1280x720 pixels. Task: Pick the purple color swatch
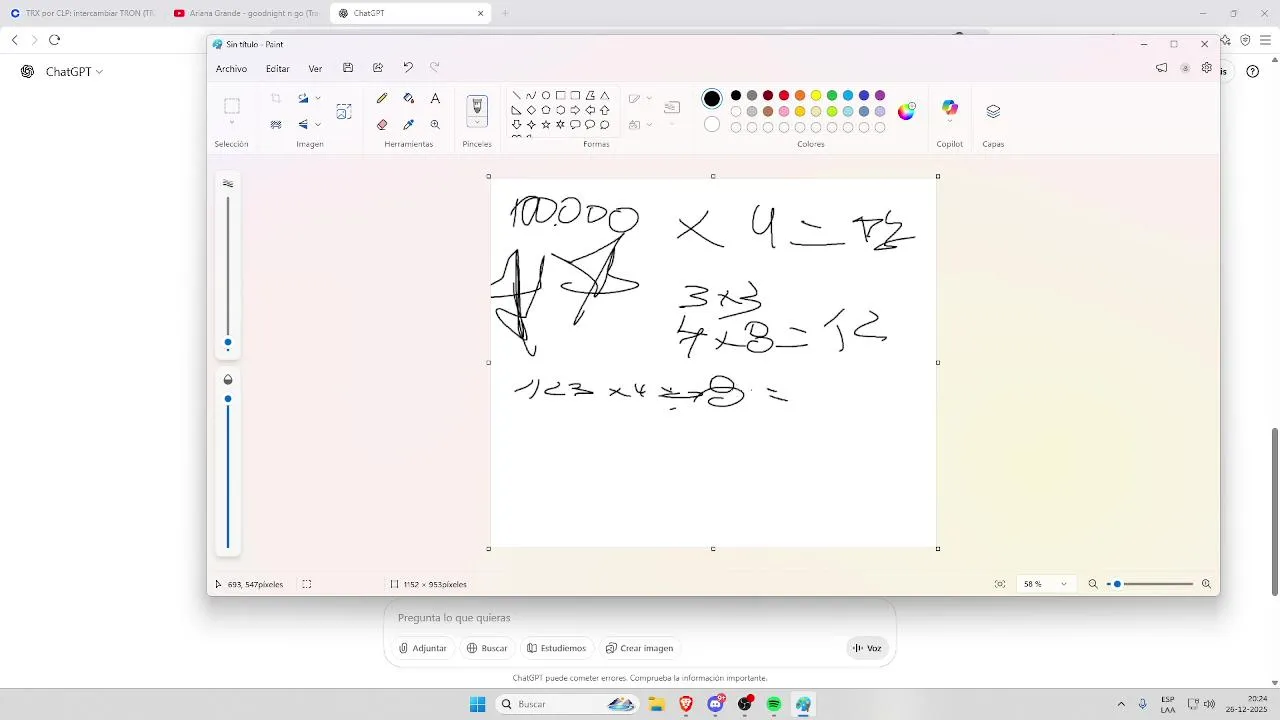tap(880, 96)
